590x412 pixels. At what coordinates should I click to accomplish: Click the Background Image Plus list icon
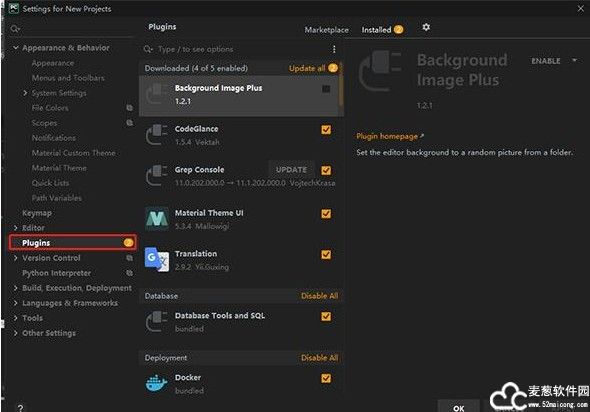(157, 94)
